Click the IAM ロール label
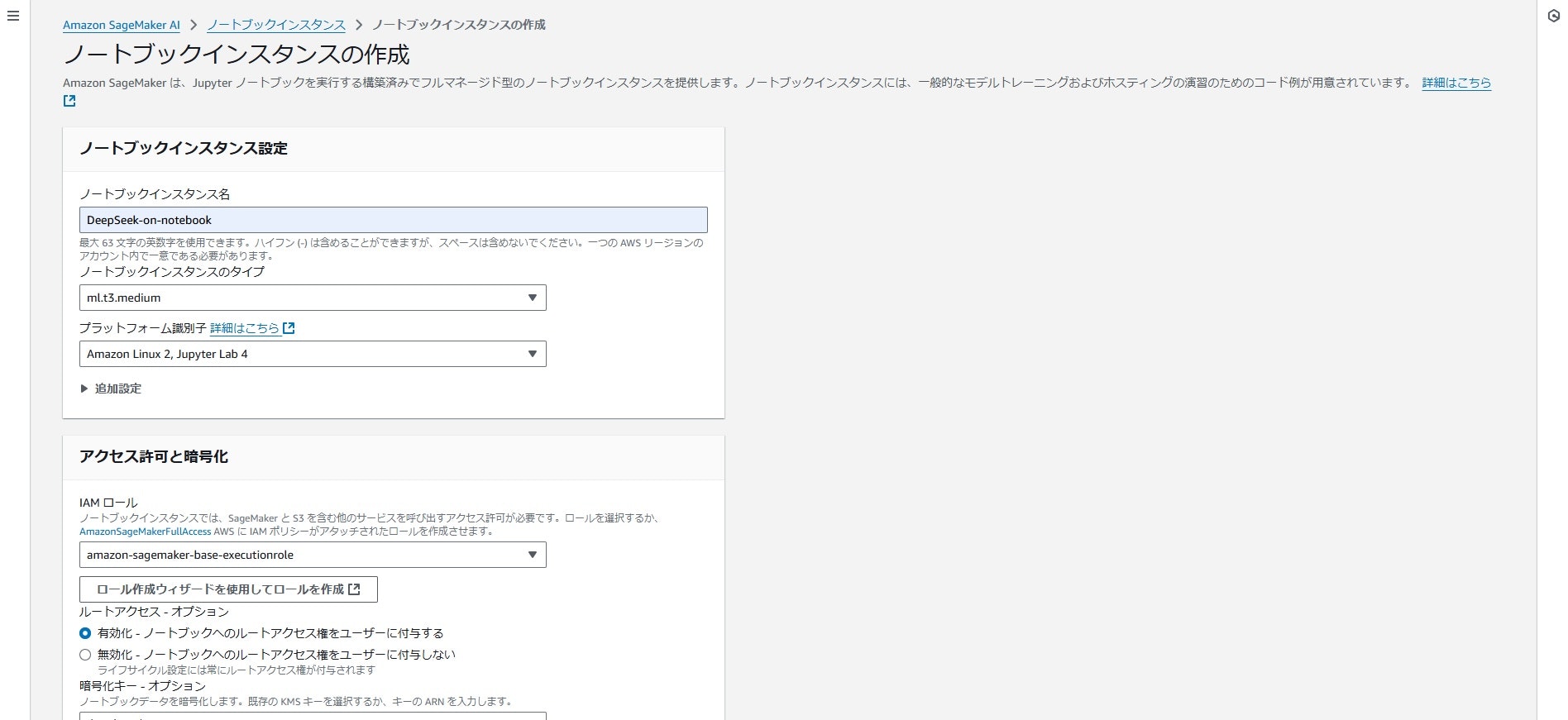The height and width of the screenshot is (720, 1568). (x=108, y=503)
